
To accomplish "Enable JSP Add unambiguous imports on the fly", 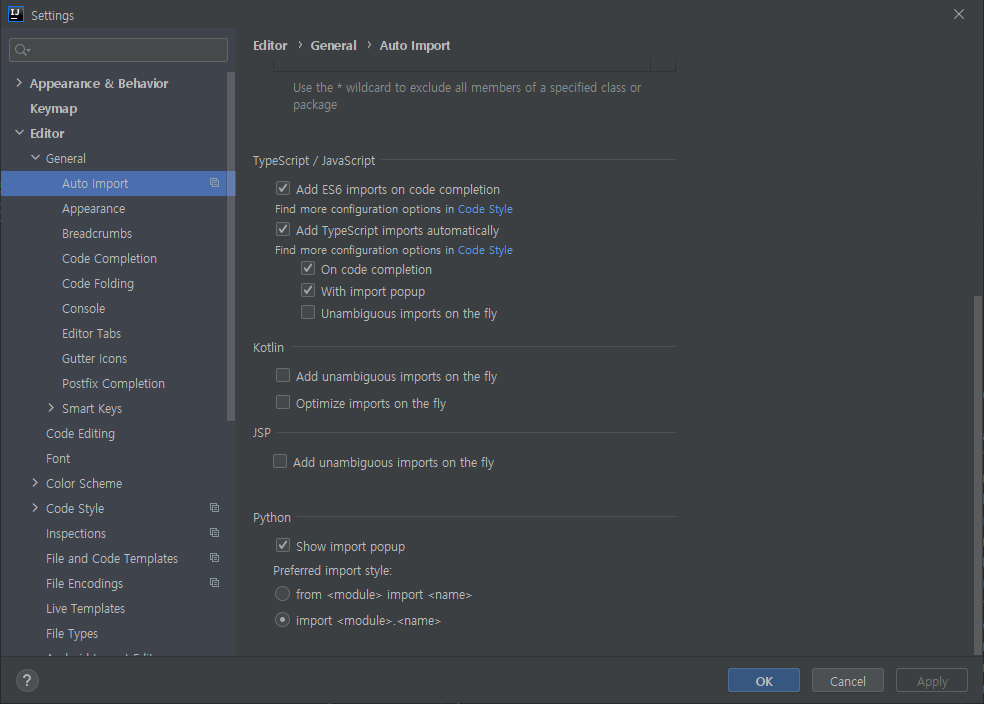I will (280, 462).
